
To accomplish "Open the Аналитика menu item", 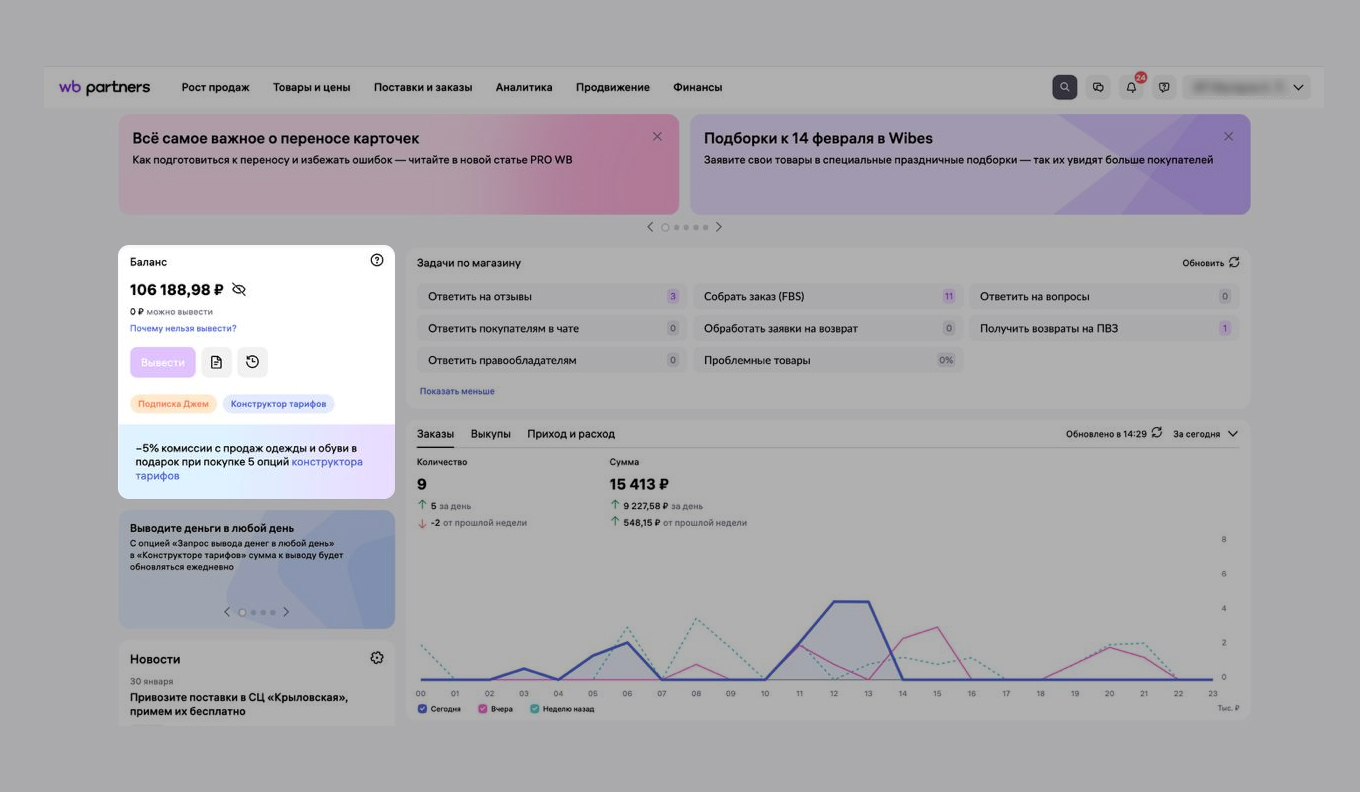I will (x=523, y=87).
